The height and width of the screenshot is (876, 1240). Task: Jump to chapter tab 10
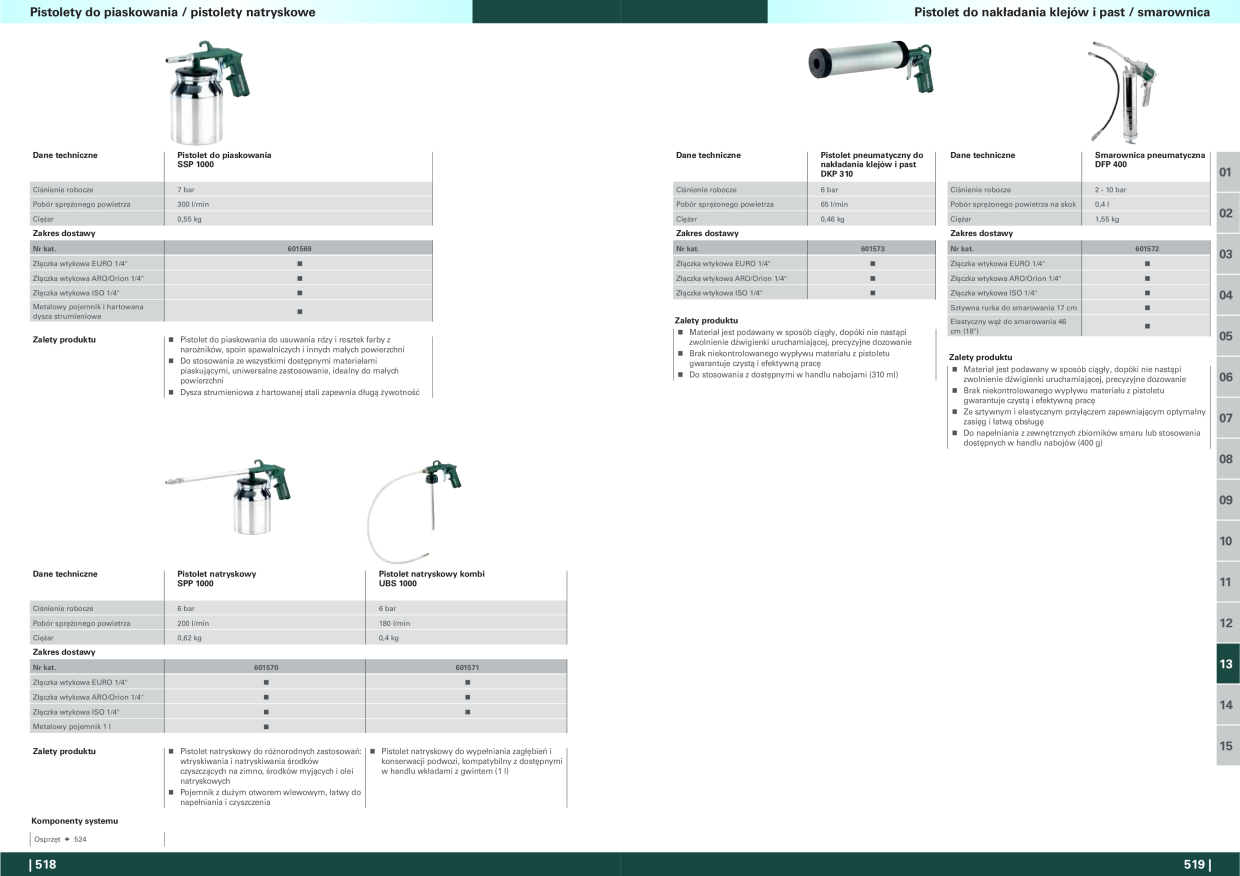[1227, 541]
